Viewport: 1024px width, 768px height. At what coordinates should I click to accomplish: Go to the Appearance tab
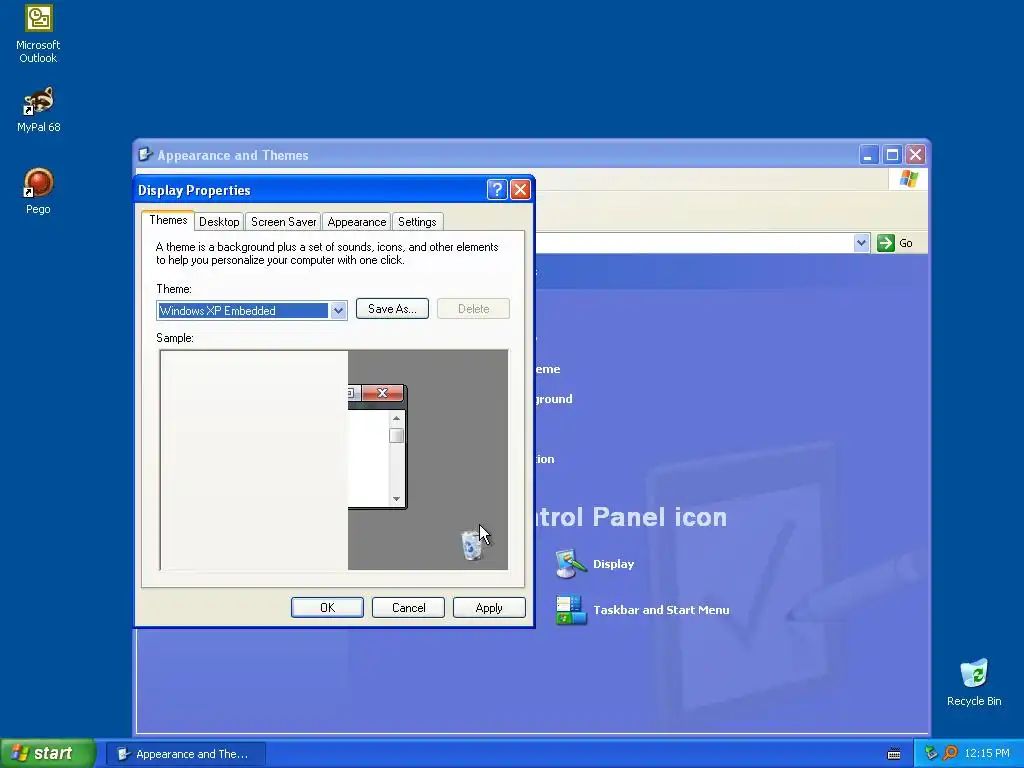point(357,222)
